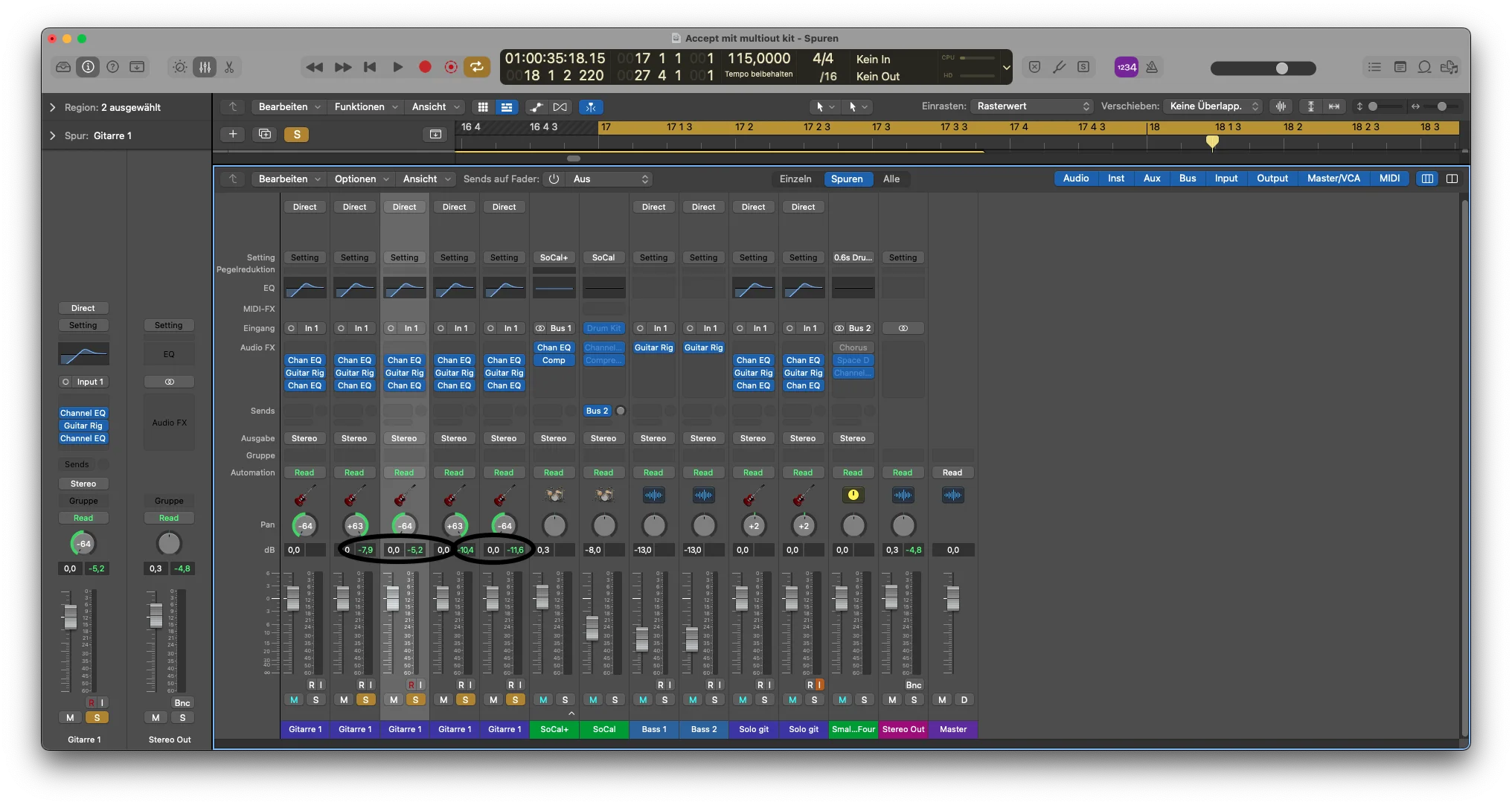Click the Bnc button on Stereo Out strip

point(914,685)
